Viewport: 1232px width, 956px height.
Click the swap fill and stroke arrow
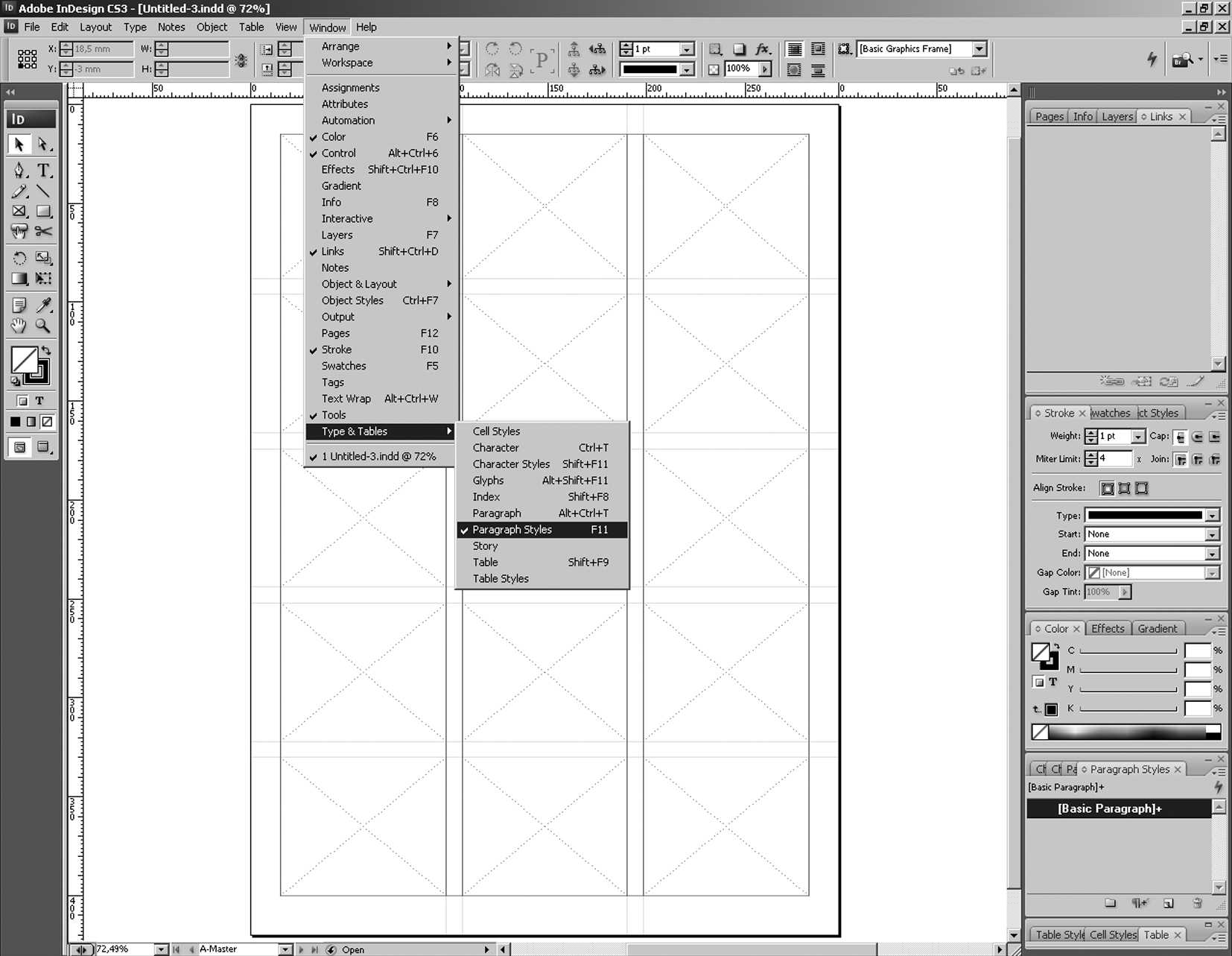tap(46, 350)
